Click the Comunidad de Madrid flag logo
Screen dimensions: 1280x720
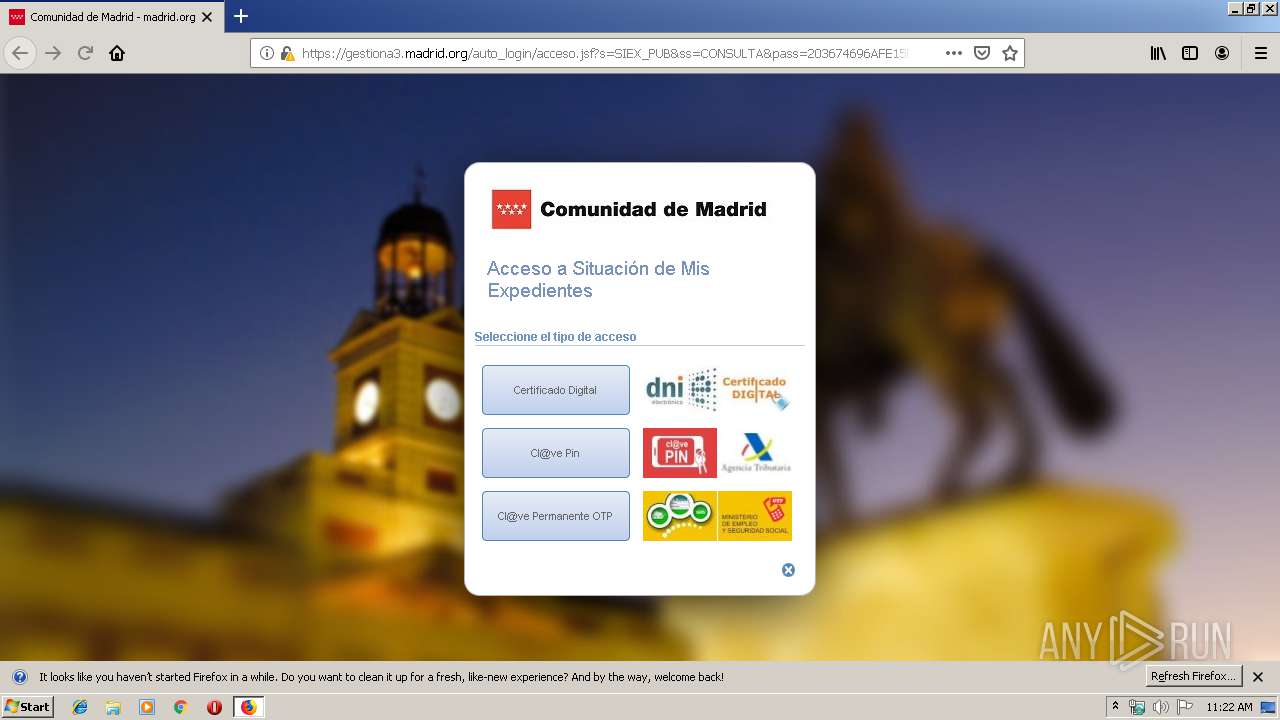coord(511,209)
